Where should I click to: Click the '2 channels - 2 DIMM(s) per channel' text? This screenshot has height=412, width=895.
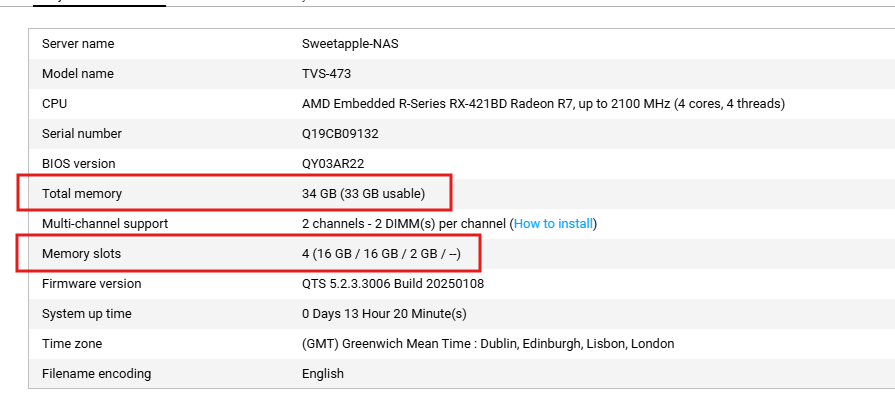point(403,224)
